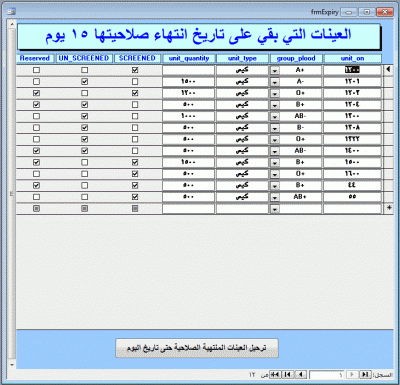Viewport: 400px width, 385px height.
Task: Click unit_on field of the blank new row
Action: (352, 208)
